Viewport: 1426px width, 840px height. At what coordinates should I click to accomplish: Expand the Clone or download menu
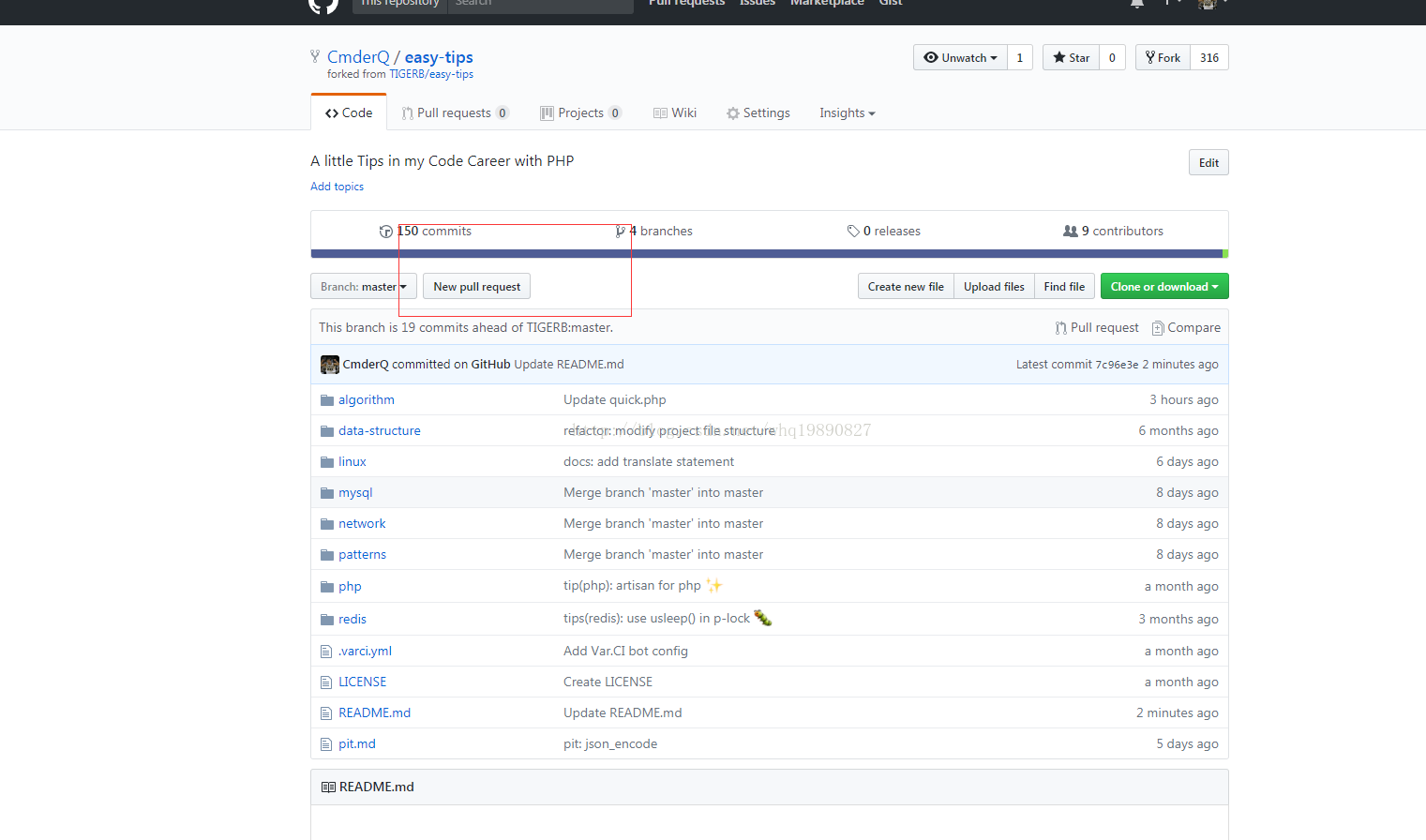coord(1164,287)
